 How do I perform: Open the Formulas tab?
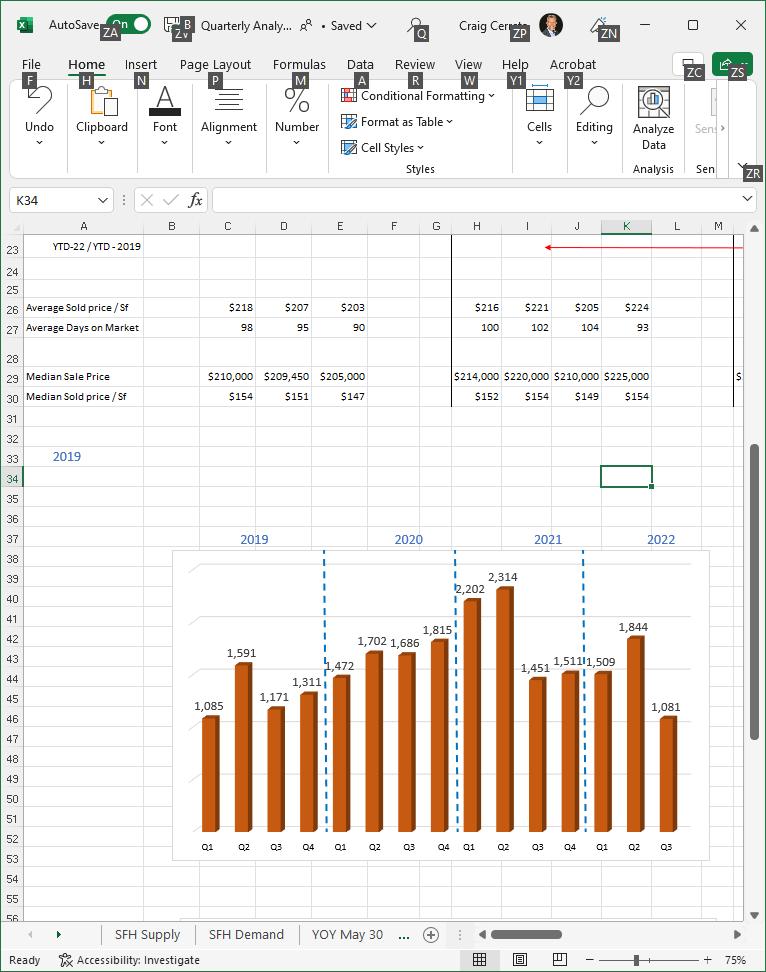click(299, 64)
